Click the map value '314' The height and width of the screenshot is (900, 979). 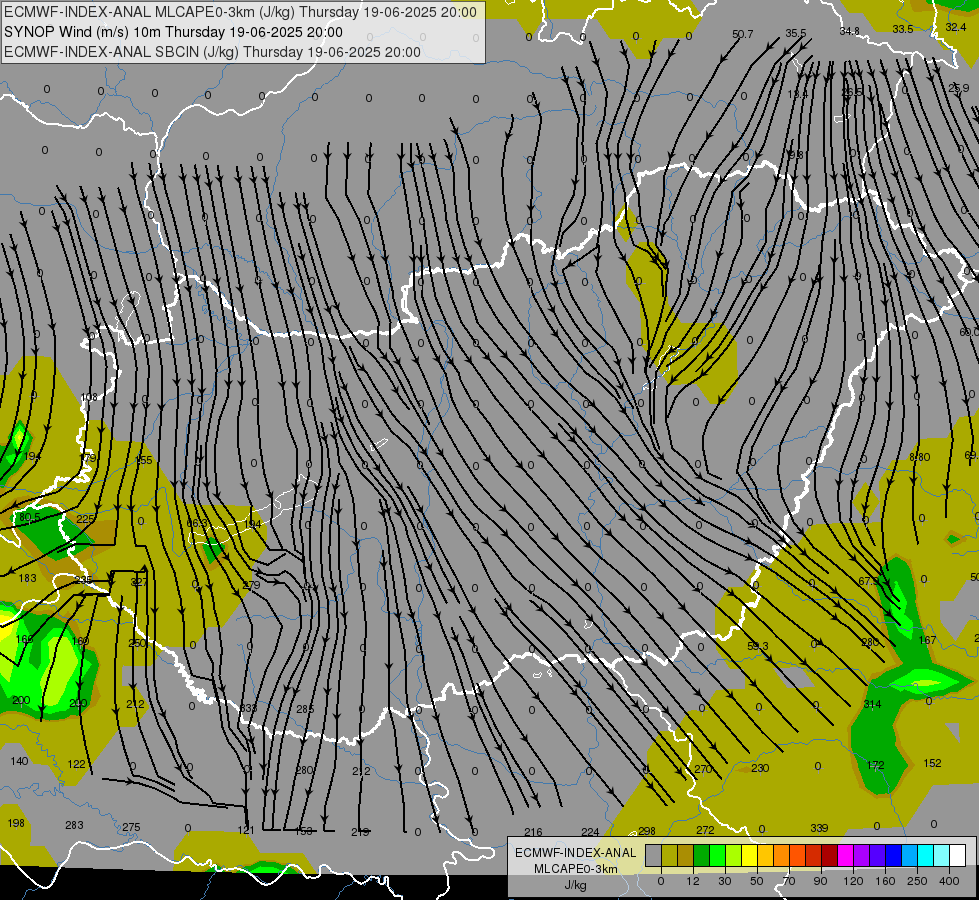(872, 704)
